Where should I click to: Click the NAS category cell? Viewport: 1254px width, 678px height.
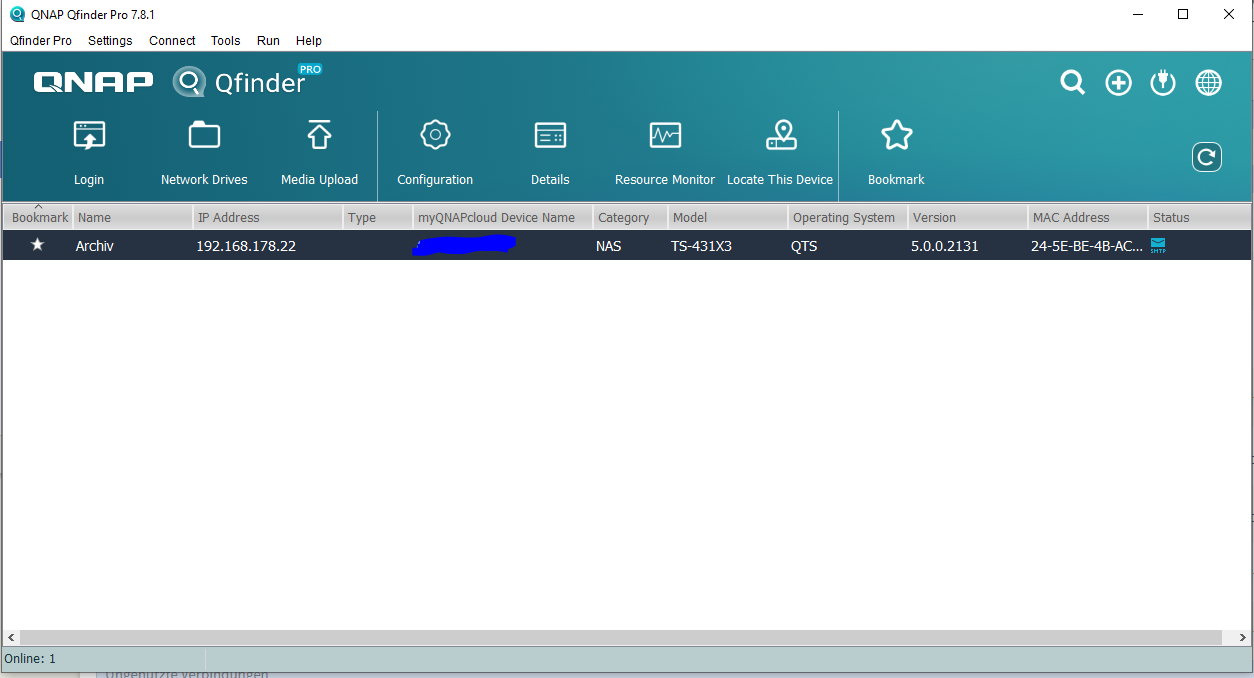(608, 245)
